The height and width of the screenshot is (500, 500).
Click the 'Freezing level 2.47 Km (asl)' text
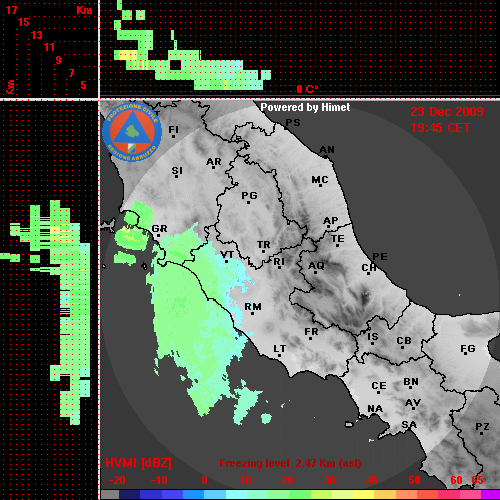tap(290, 463)
